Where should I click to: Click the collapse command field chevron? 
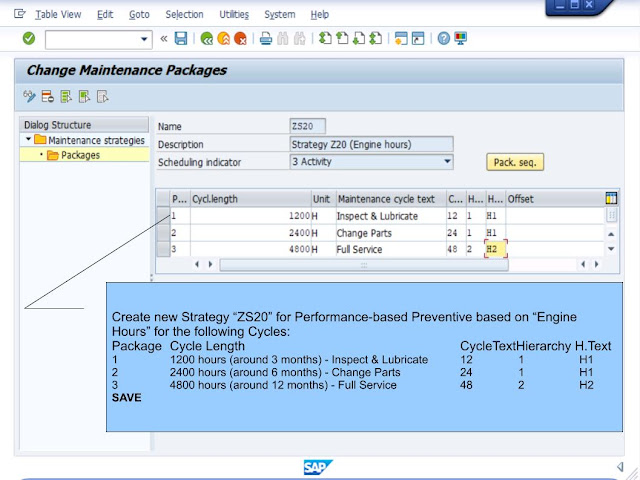[x=164, y=39]
